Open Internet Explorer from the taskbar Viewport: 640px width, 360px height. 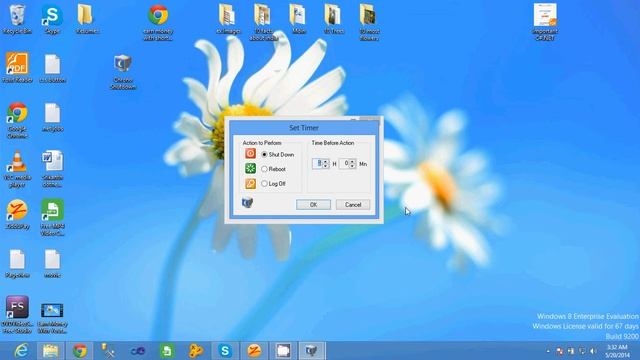[x=21, y=351]
